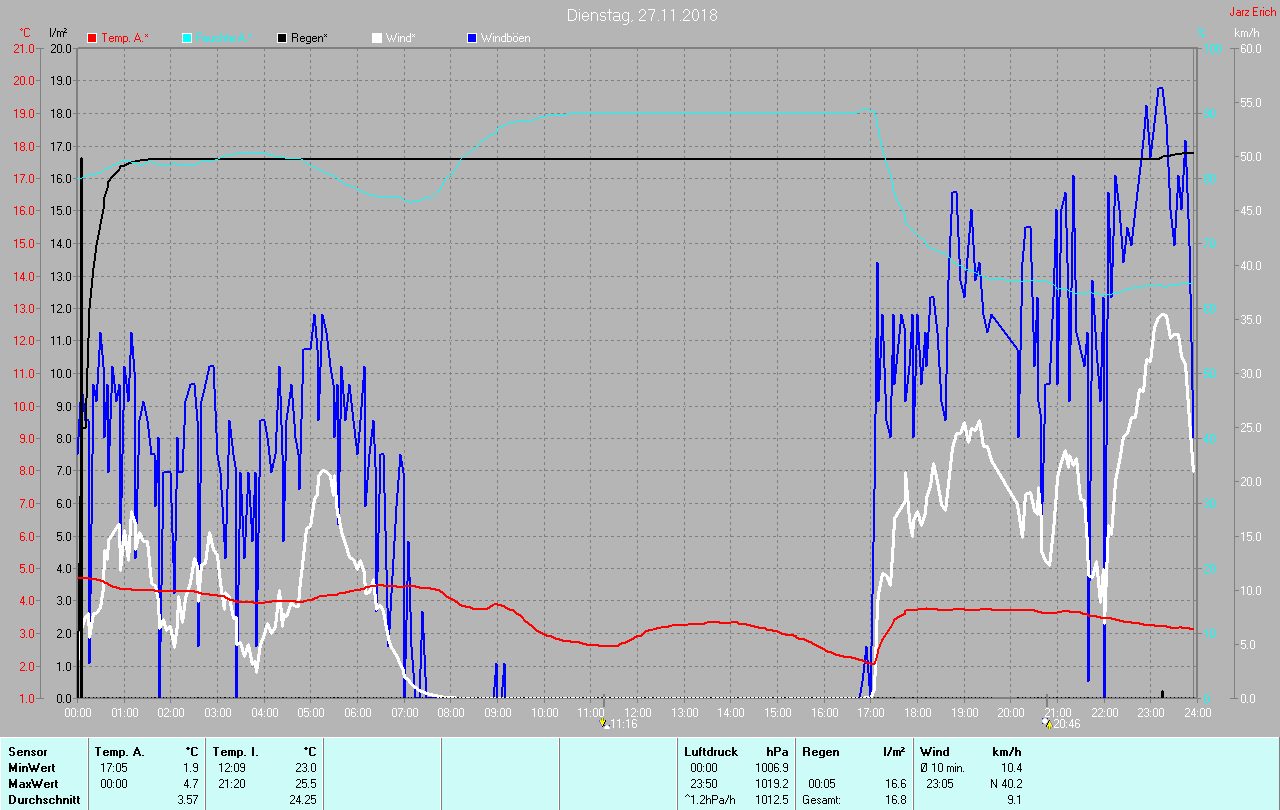Click the 20:46 time label below the axis

pyautogui.click(x=1066, y=724)
